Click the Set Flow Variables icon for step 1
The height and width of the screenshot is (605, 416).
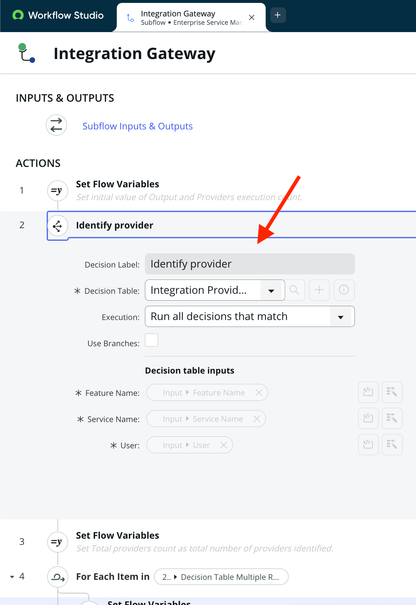(57, 191)
